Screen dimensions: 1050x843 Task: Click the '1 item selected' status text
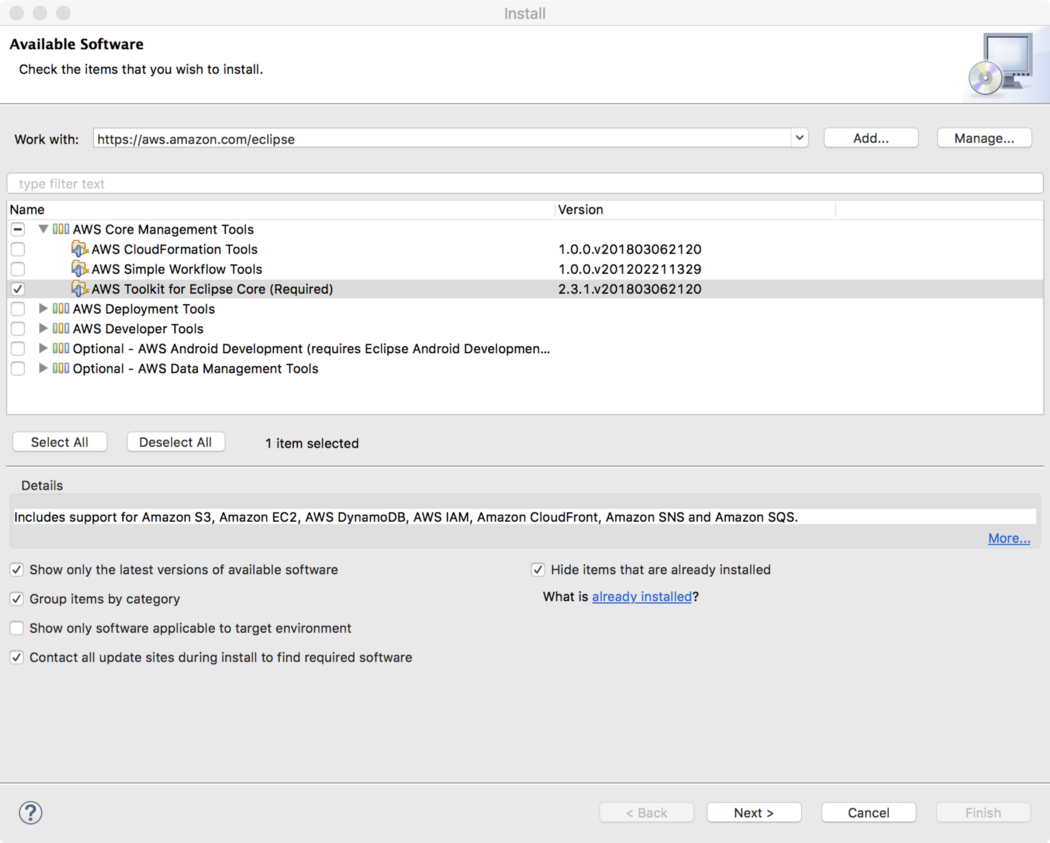[312, 443]
